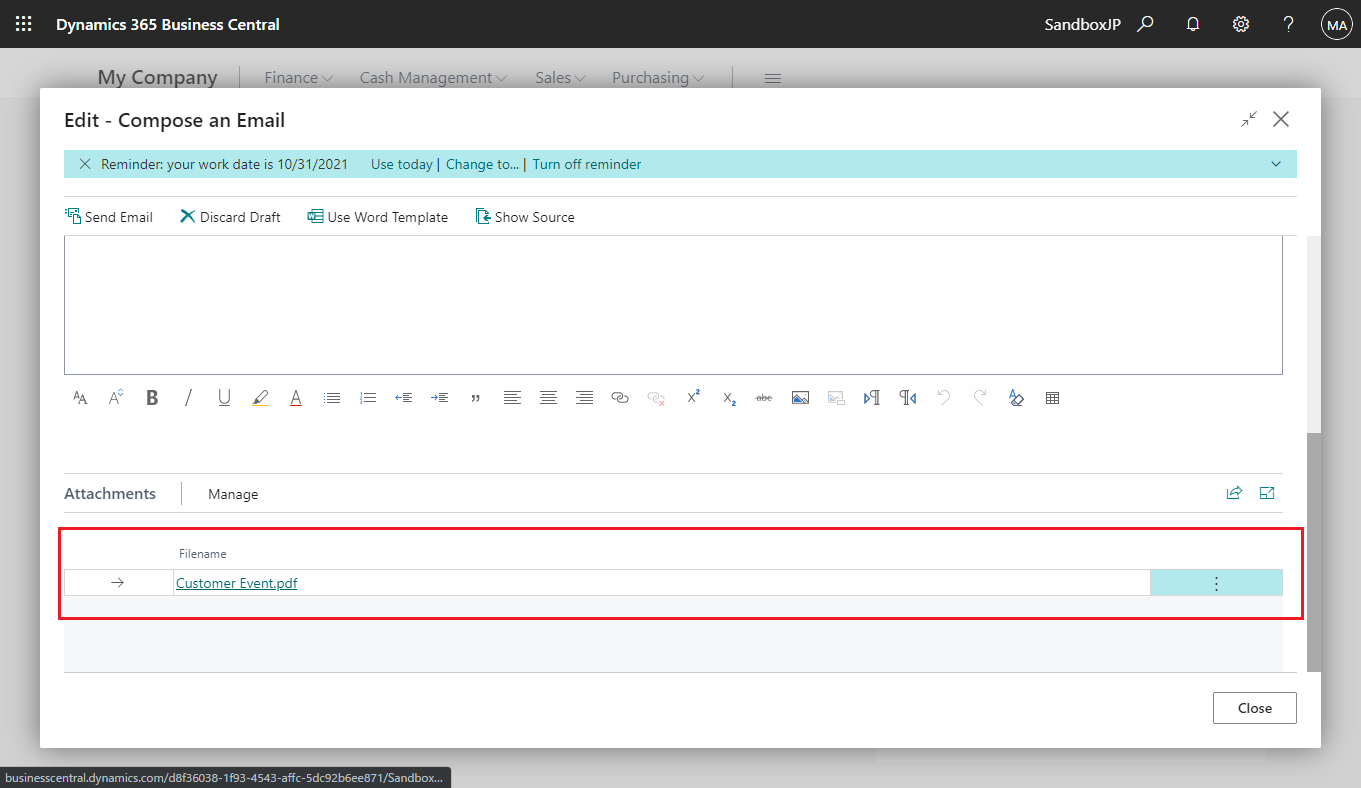The height and width of the screenshot is (788, 1361).
Task: Clear formatting from the text
Action: click(1016, 397)
